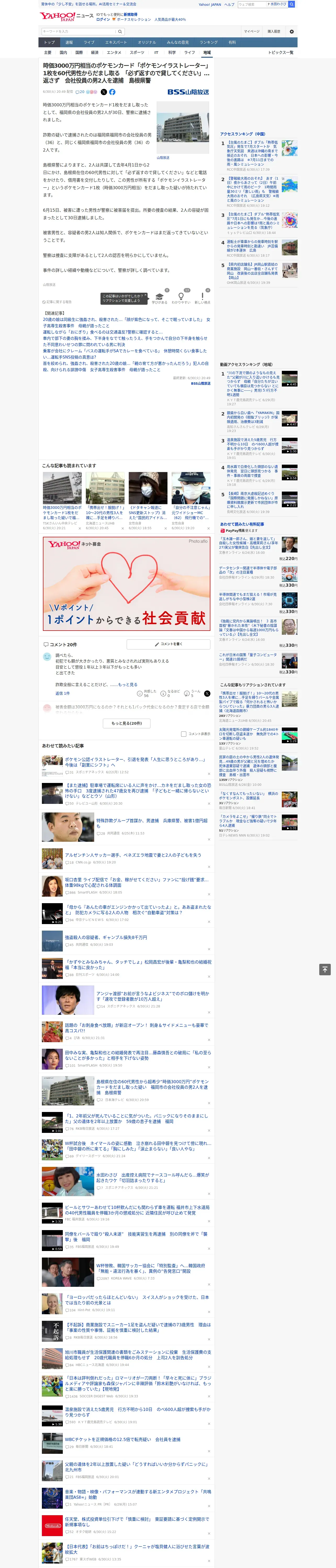This screenshot has height=1568, width=336.
Task: Open recommended article アルゼンチン人サッカー選手
Action: coord(133,856)
